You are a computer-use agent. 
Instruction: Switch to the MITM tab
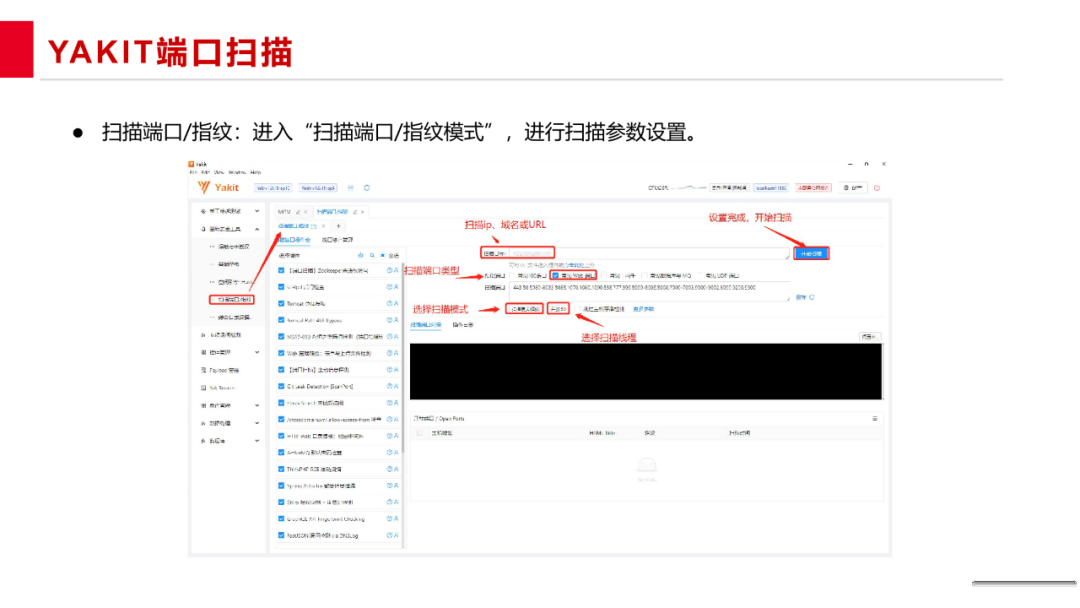tap(284, 212)
